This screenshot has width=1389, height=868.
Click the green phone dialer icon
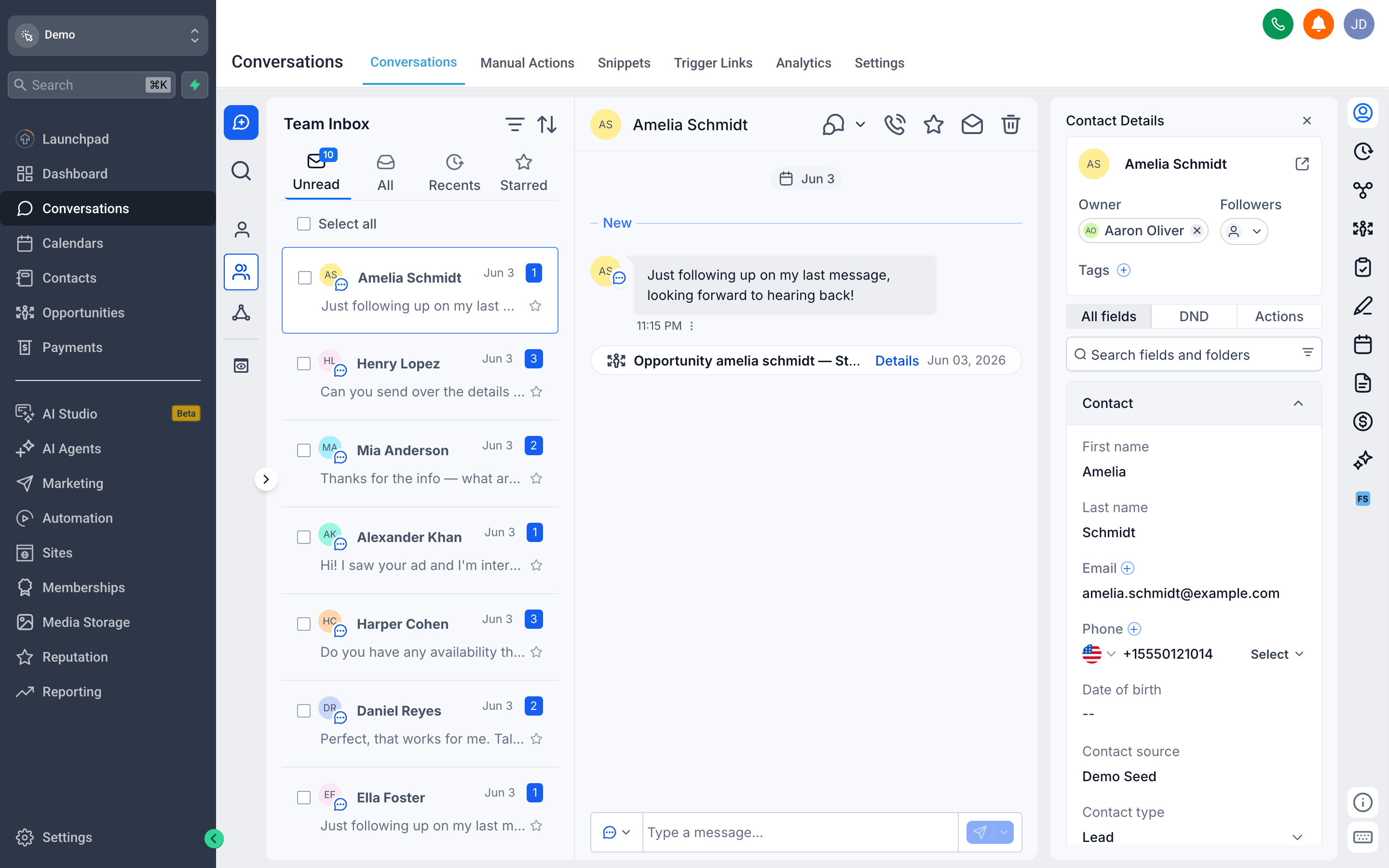tap(1278, 24)
